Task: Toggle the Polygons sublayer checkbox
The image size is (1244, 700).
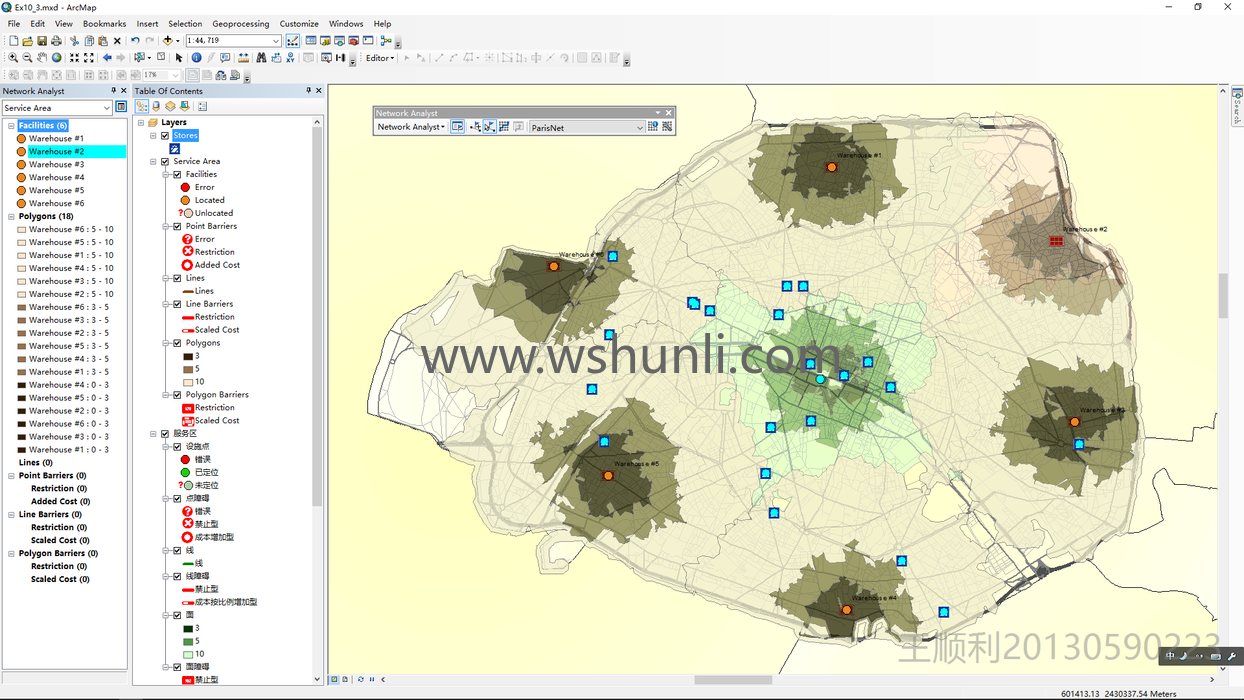Action: click(x=178, y=344)
